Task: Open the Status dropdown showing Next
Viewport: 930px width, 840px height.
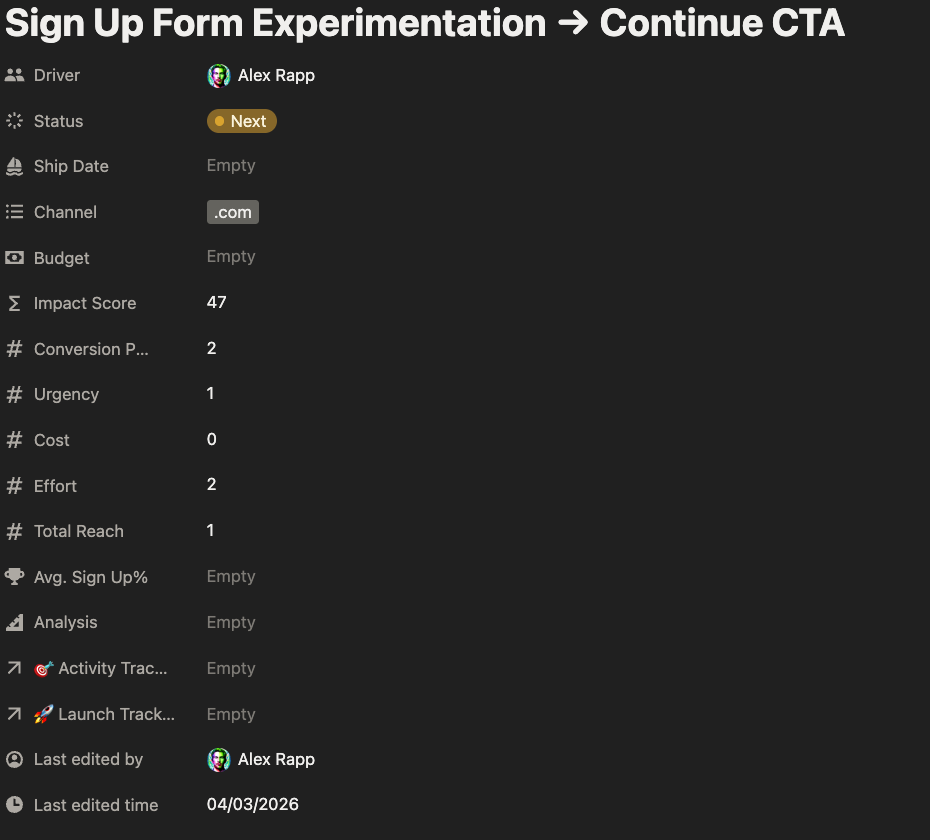Action: (241, 121)
